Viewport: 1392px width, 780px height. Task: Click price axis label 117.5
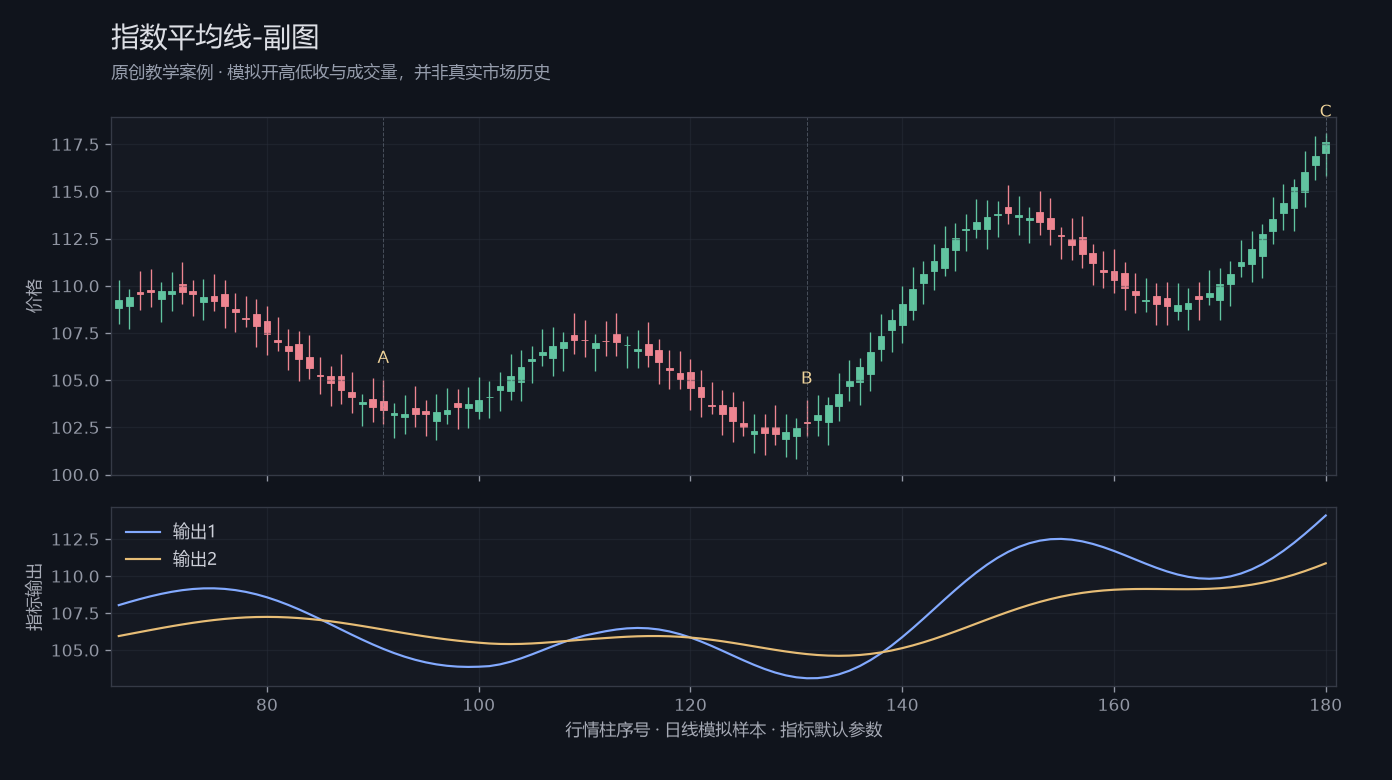[x=75, y=145]
